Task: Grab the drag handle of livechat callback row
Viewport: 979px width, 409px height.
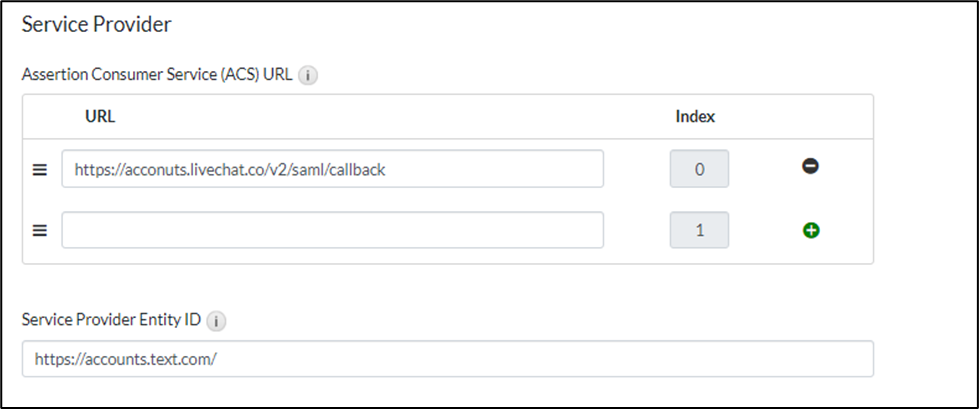Action: (x=40, y=170)
